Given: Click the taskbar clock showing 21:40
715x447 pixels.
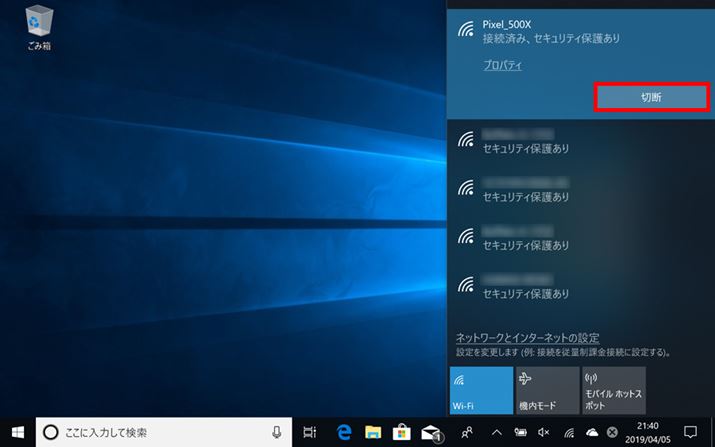Looking at the screenshot, I should (x=649, y=432).
